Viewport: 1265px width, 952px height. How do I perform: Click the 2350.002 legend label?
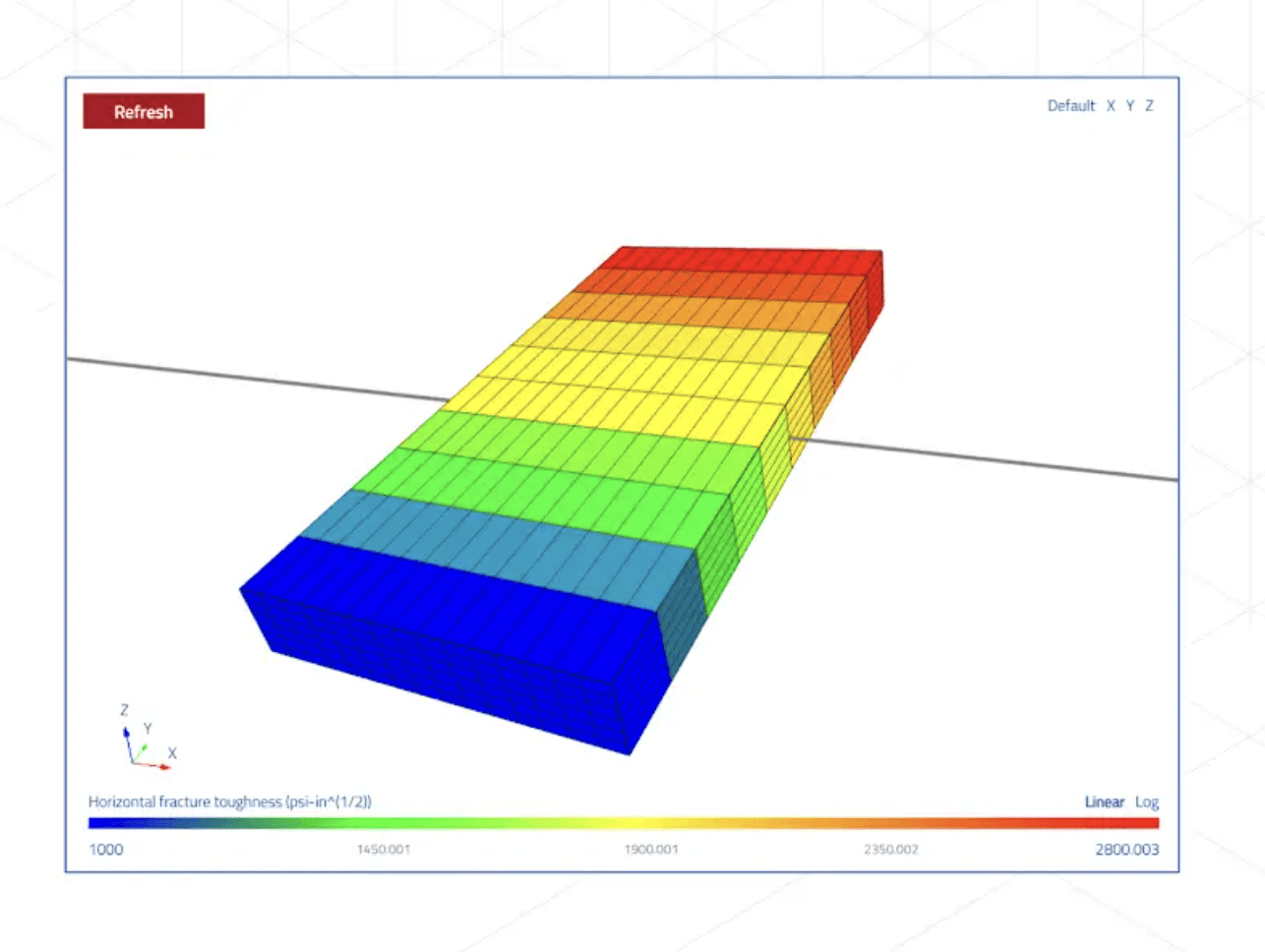[x=891, y=849]
